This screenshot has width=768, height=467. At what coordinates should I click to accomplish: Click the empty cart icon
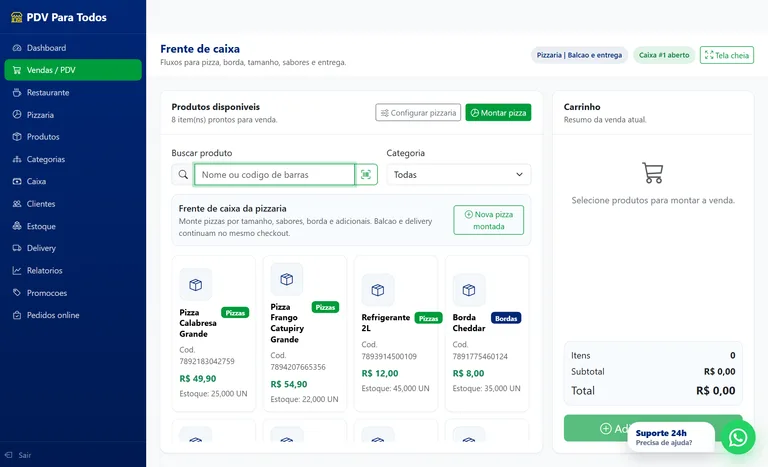652,173
